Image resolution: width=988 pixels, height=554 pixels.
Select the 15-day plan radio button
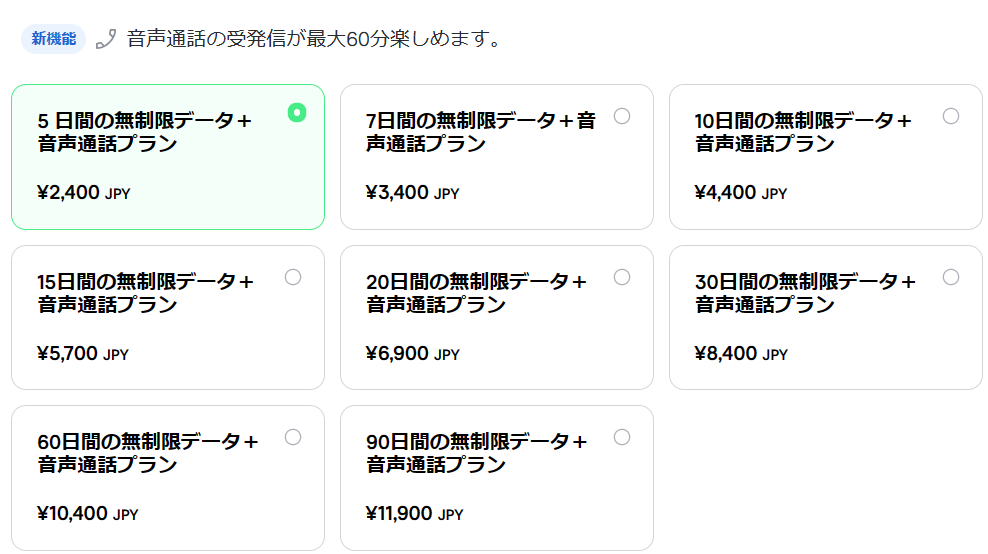[293, 277]
